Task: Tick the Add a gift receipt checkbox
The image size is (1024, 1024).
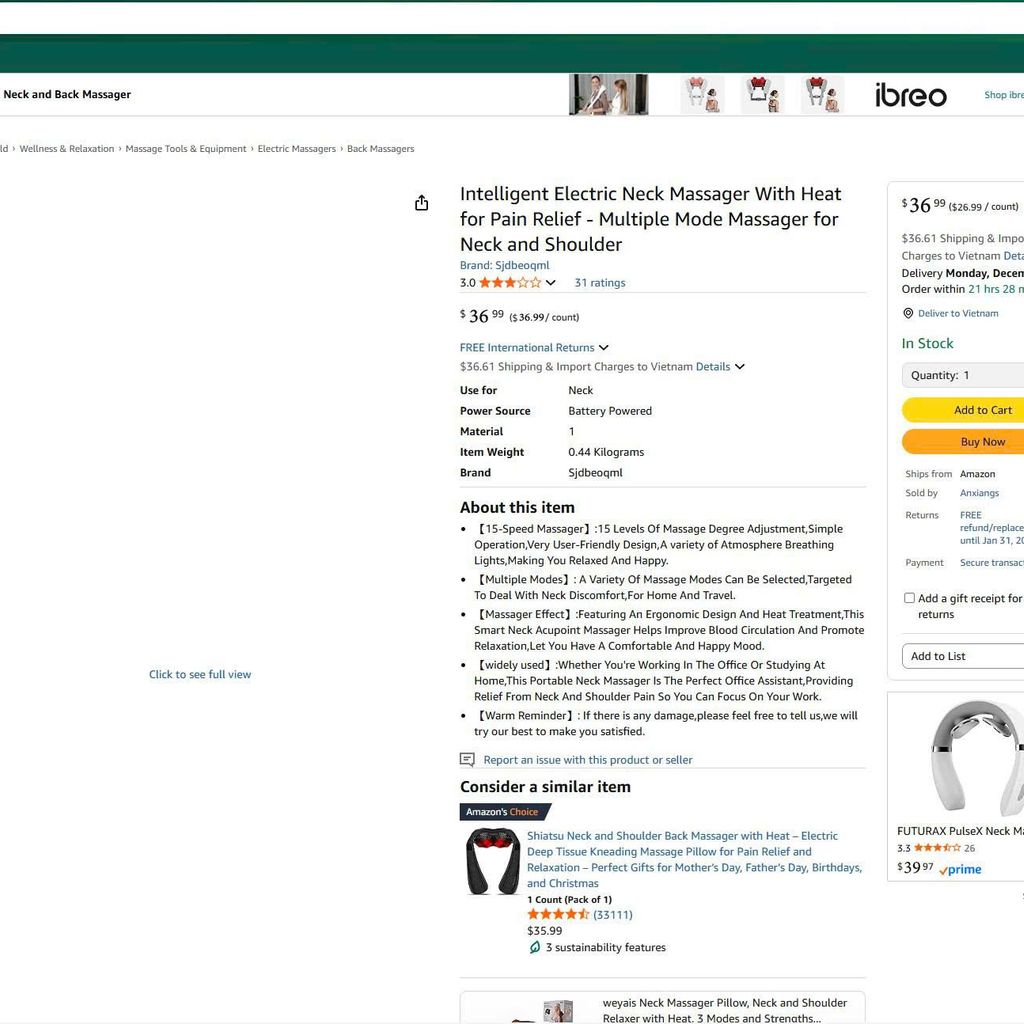Action: click(x=909, y=598)
